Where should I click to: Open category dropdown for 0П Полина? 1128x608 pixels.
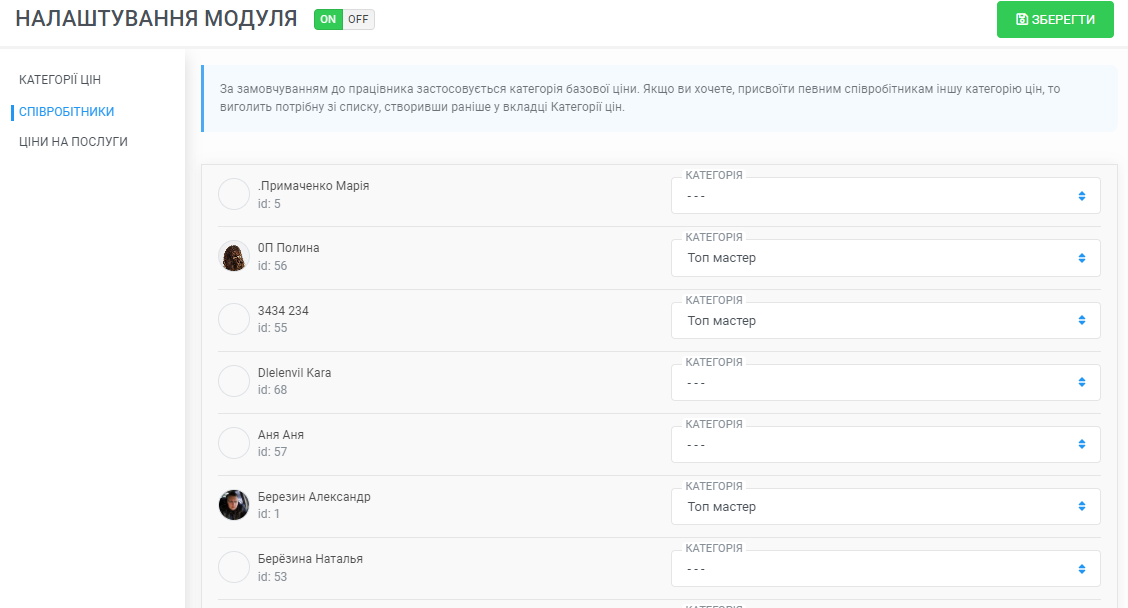click(x=886, y=258)
